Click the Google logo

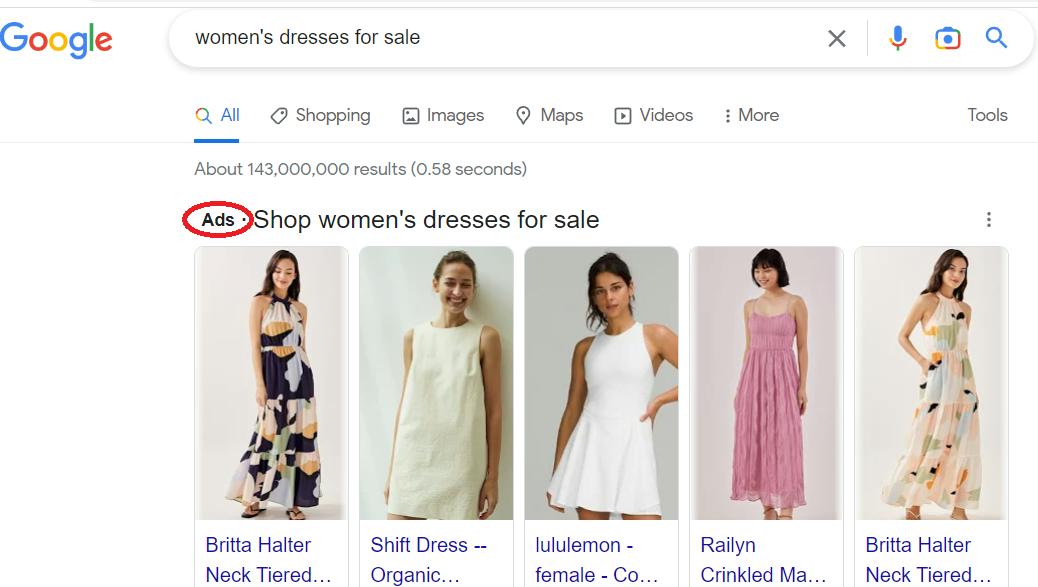click(x=56, y=40)
